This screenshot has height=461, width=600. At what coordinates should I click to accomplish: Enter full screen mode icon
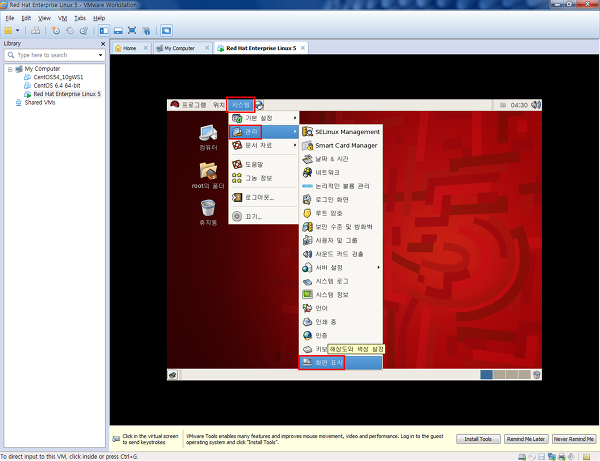pos(132,30)
